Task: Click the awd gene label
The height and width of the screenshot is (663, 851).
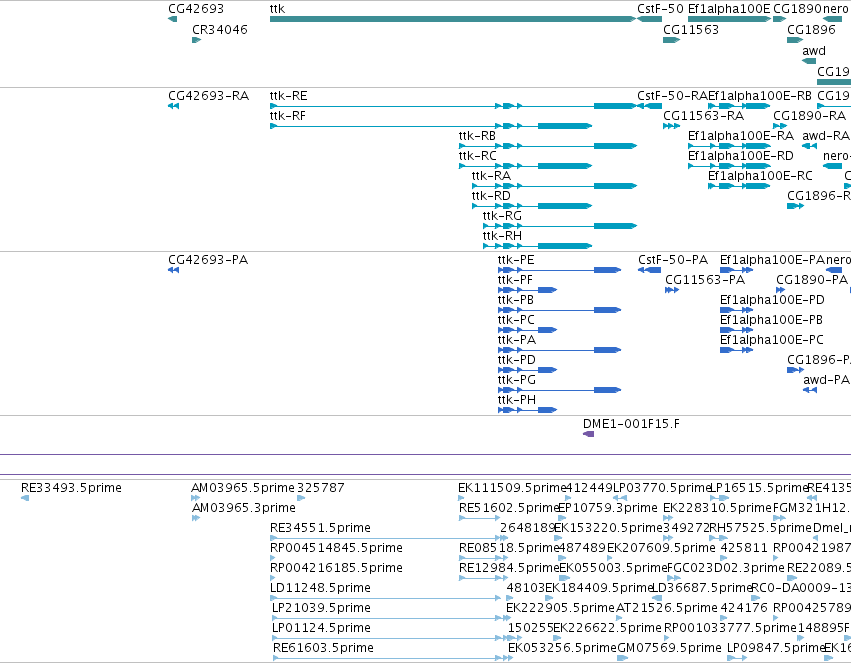Action: (x=814, y=51)
